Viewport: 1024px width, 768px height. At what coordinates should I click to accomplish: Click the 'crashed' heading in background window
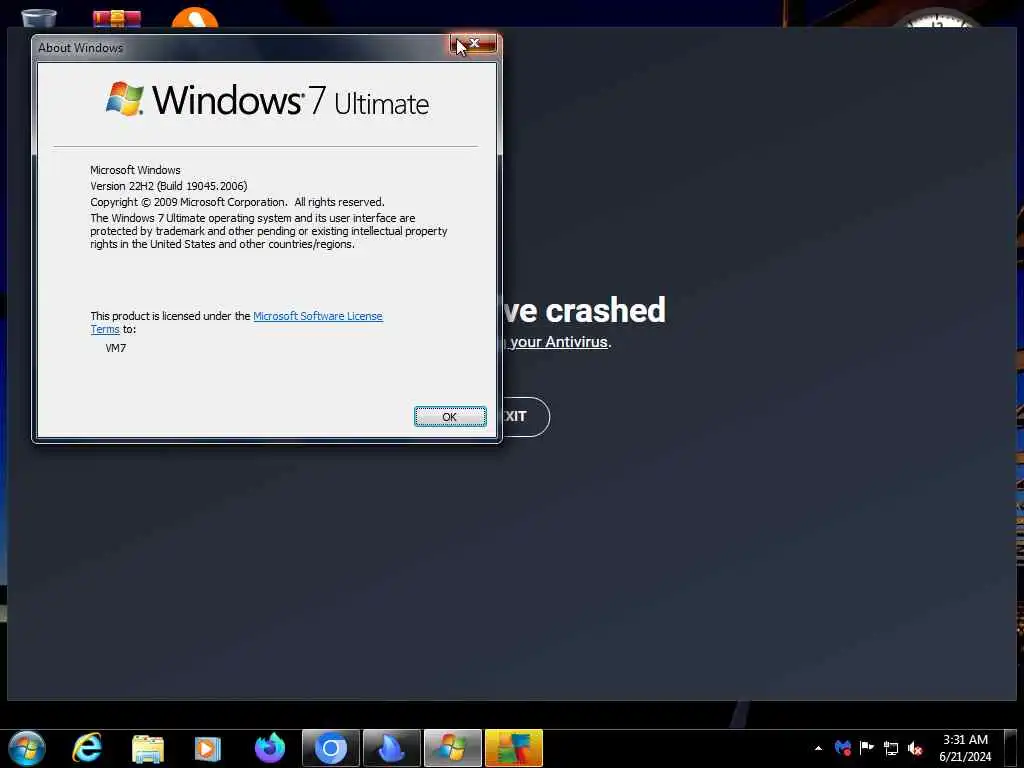tap(605, 310)
